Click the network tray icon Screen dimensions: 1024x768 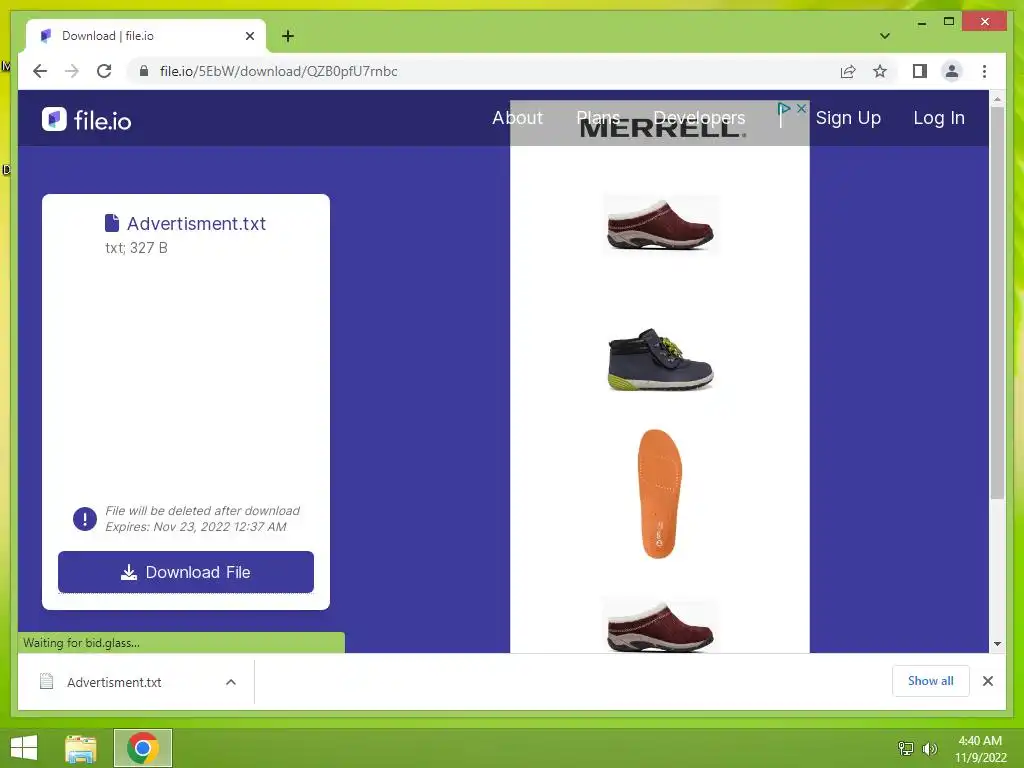[906, 748]
